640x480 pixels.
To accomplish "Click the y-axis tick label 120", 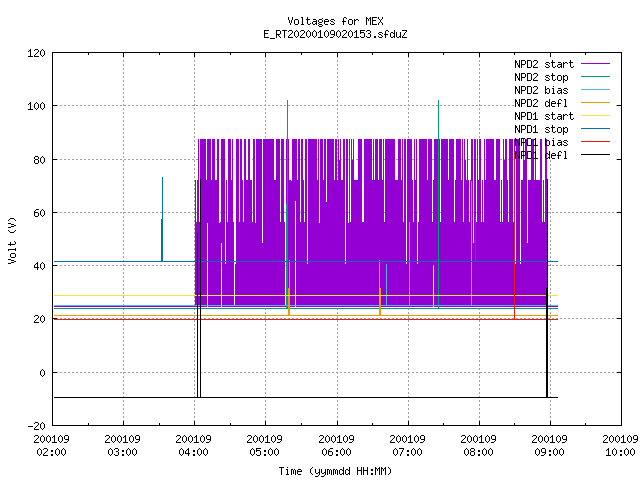I will point(36,53).
